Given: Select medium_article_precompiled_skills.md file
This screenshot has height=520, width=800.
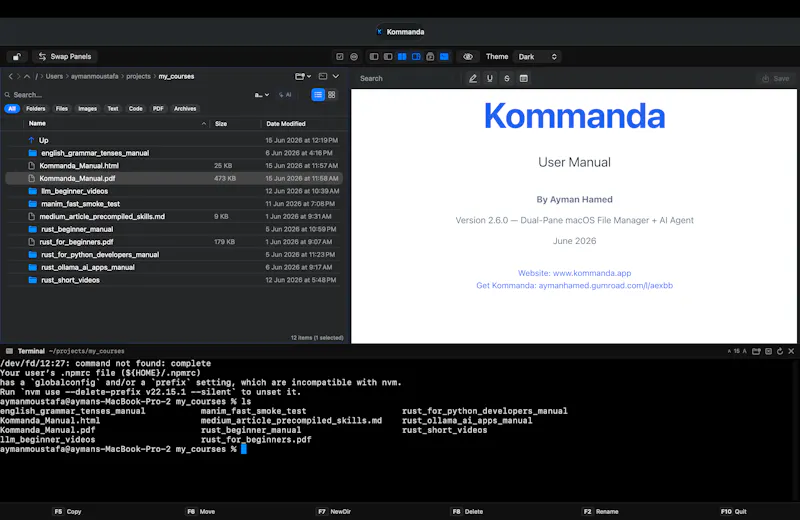Looking at the screenshot, I should coord(173,216).
